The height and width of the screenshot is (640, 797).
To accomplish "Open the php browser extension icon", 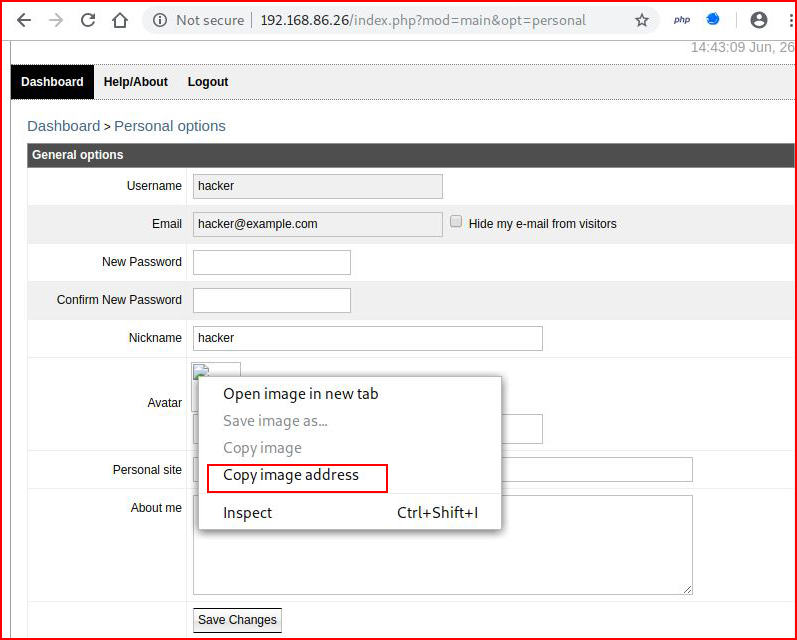I will pyautogui.click(x=682, y=20).
